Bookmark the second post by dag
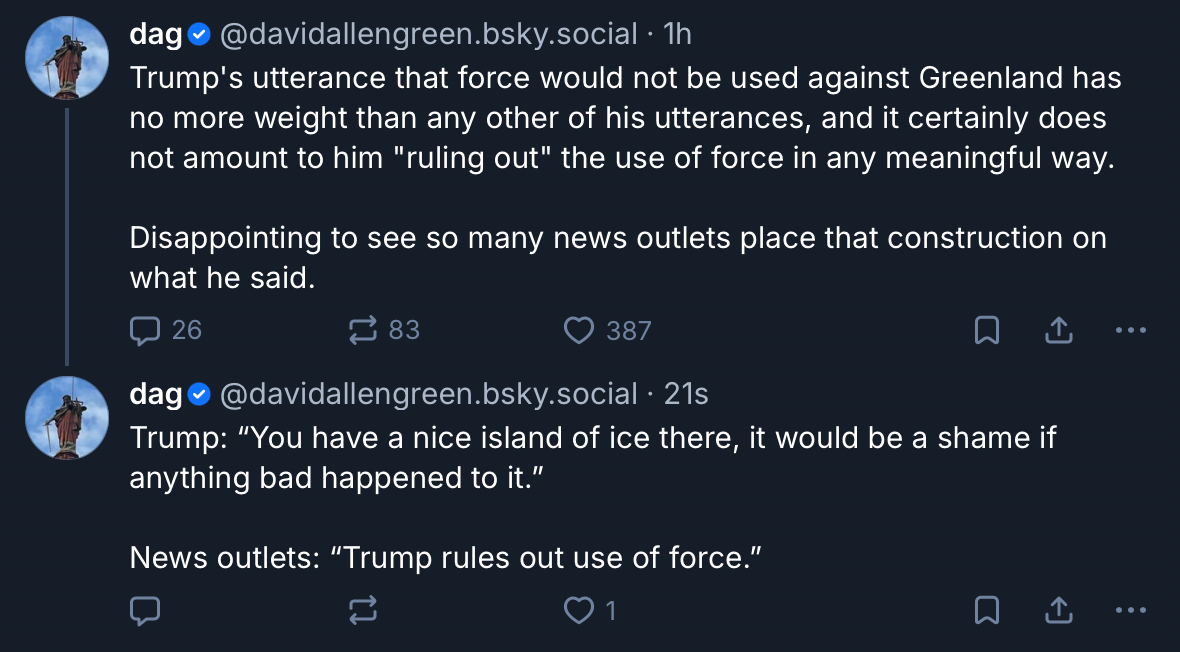 987,610
